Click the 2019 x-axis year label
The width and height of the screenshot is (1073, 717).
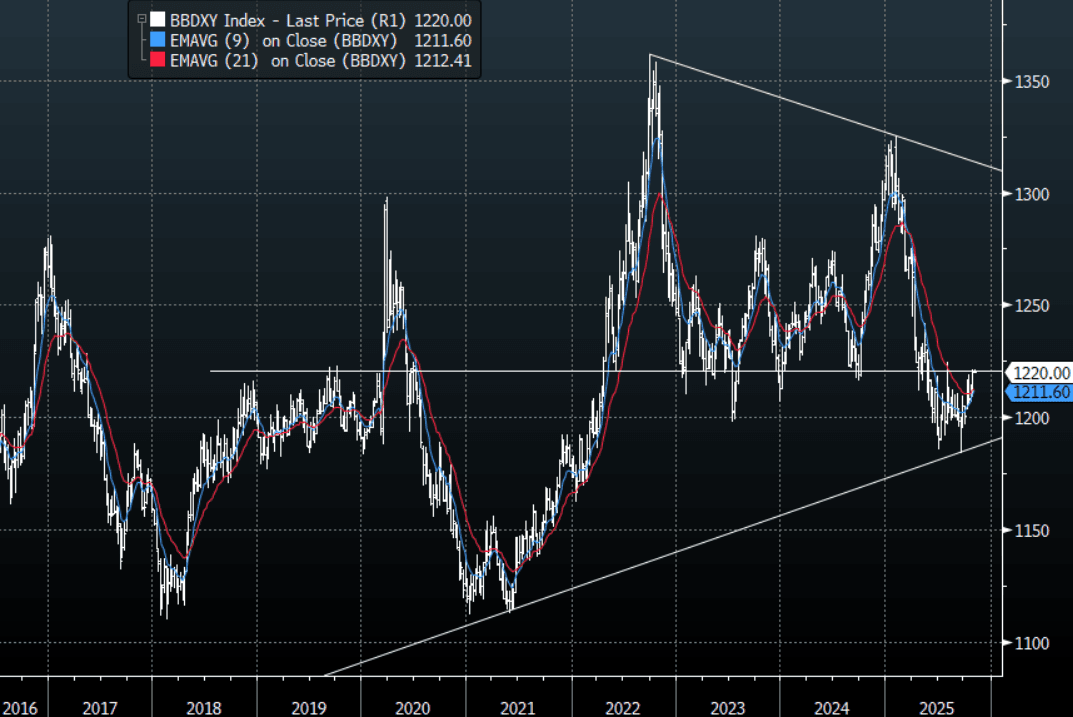click(309, 708)
